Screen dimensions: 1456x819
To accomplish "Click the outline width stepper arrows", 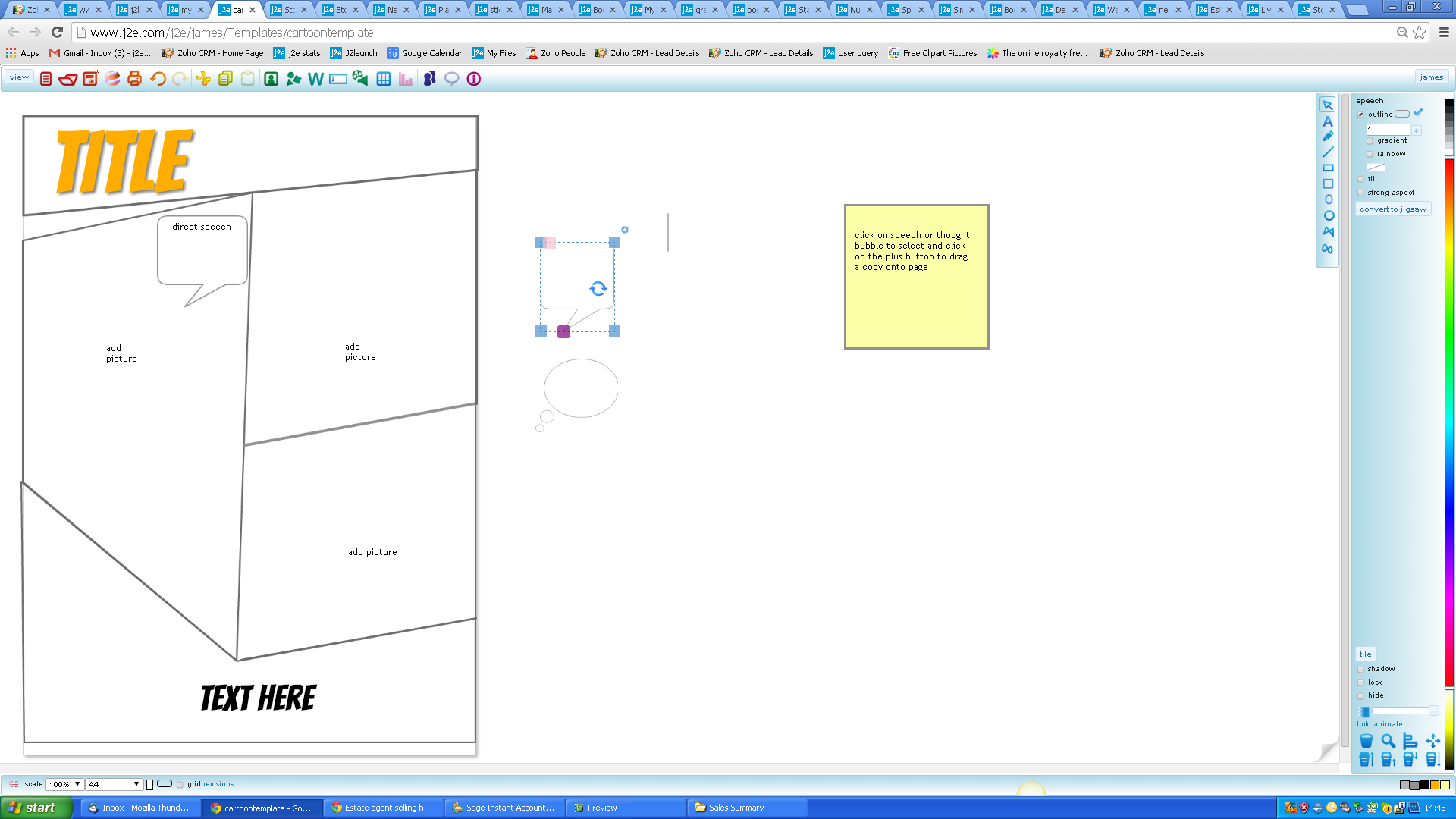I will 1416,130.
